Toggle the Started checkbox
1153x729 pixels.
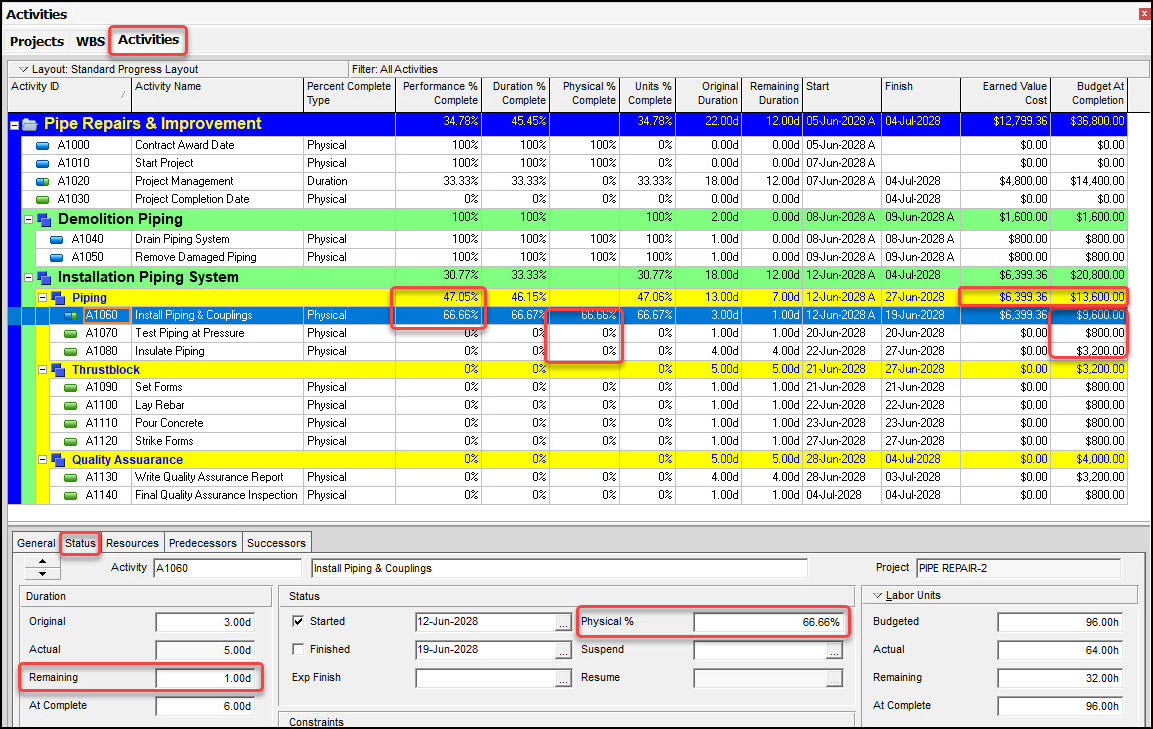[x=298, y=622]
